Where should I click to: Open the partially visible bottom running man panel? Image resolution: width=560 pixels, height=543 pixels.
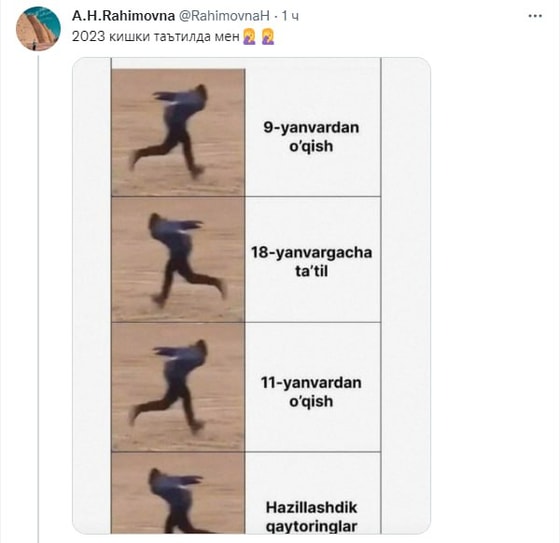(178, 493)
